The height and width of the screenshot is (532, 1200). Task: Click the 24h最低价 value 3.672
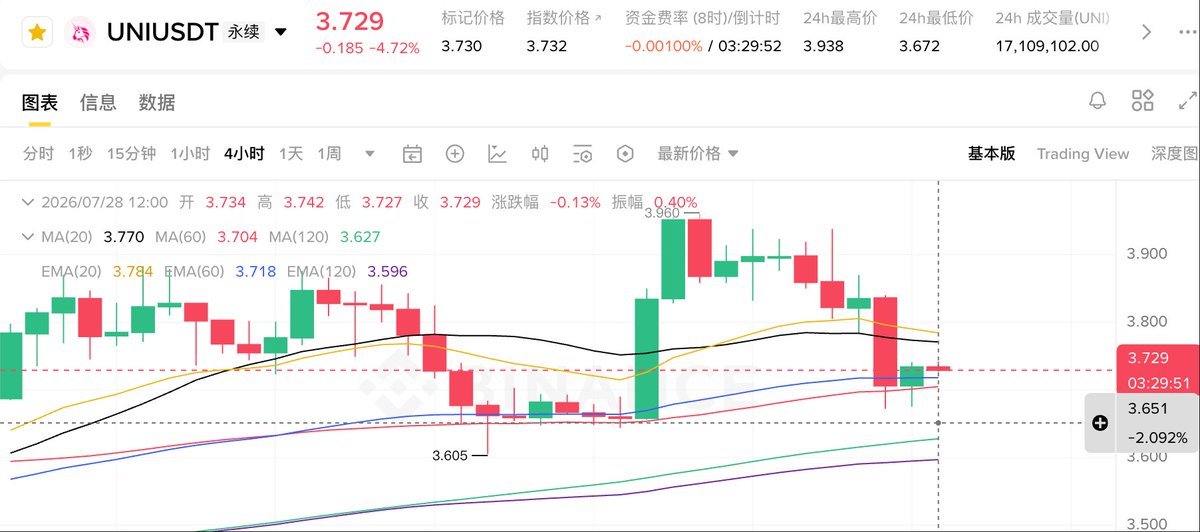919,46
